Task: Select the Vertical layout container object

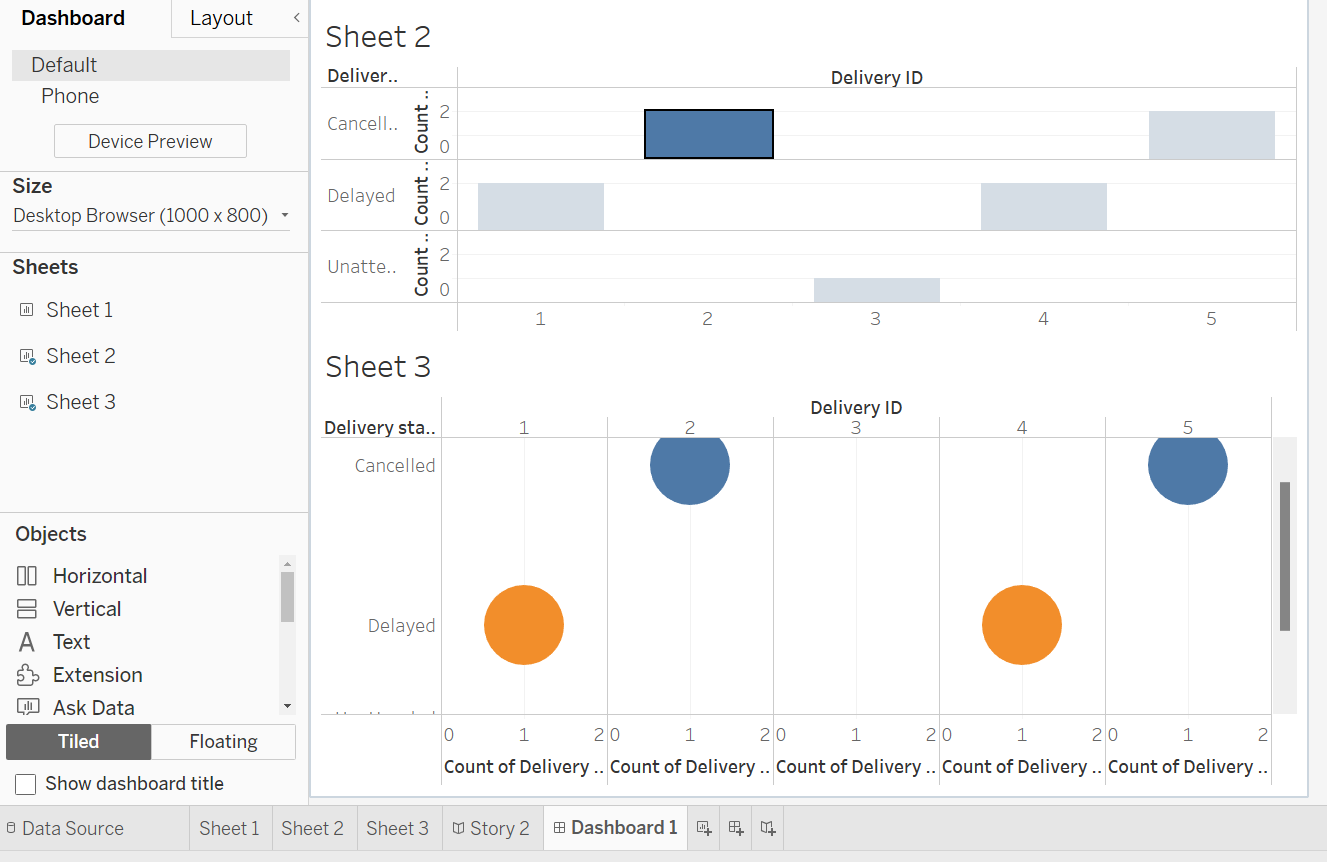Action: click(x=28, y=609)
